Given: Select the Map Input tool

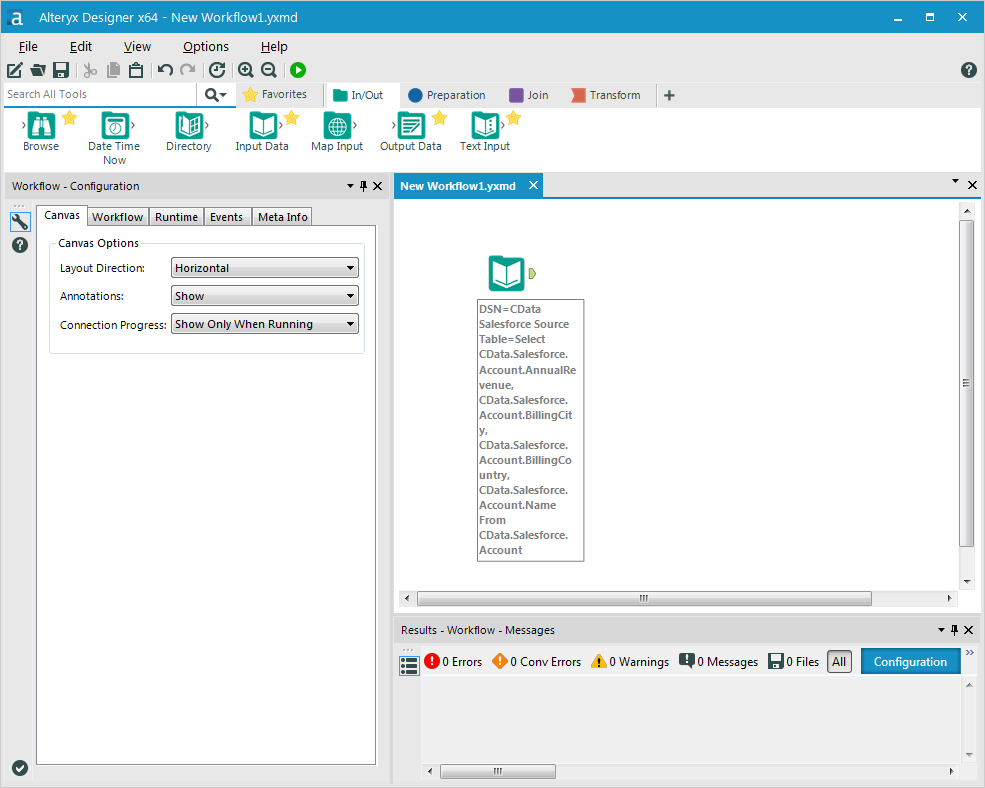Looking at the screenshot, I should click(337, 131).
